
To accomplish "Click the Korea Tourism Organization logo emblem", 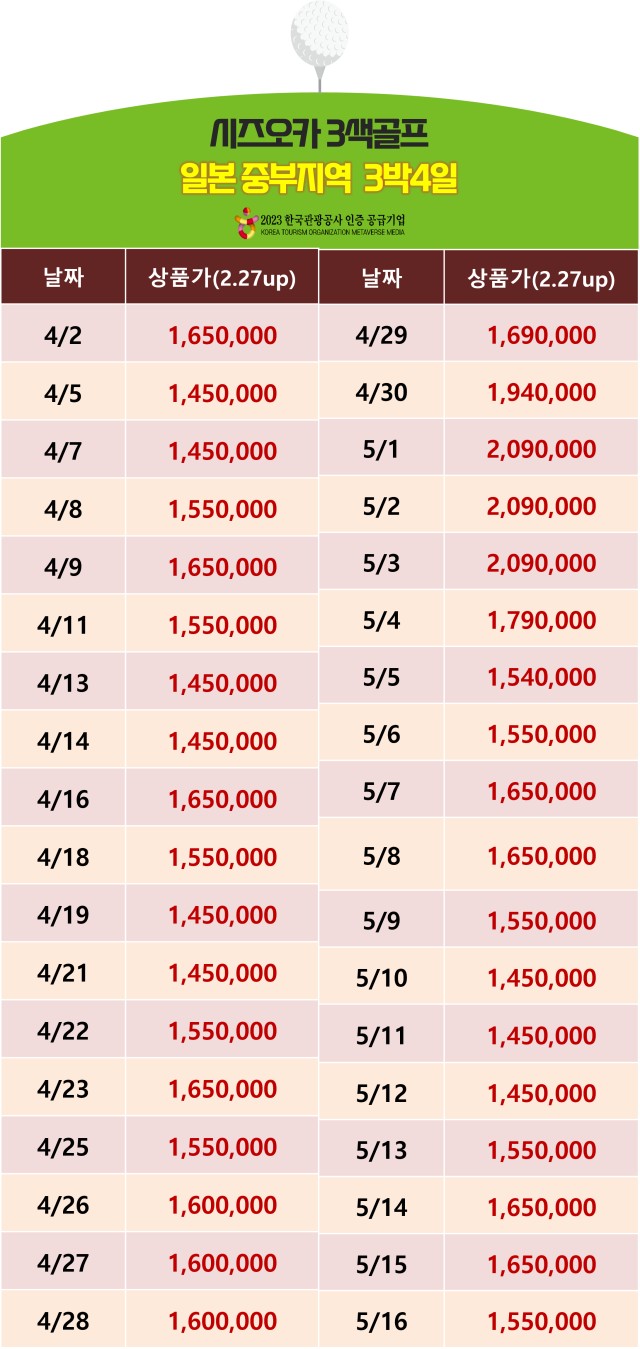I will (x=245, y=222).
